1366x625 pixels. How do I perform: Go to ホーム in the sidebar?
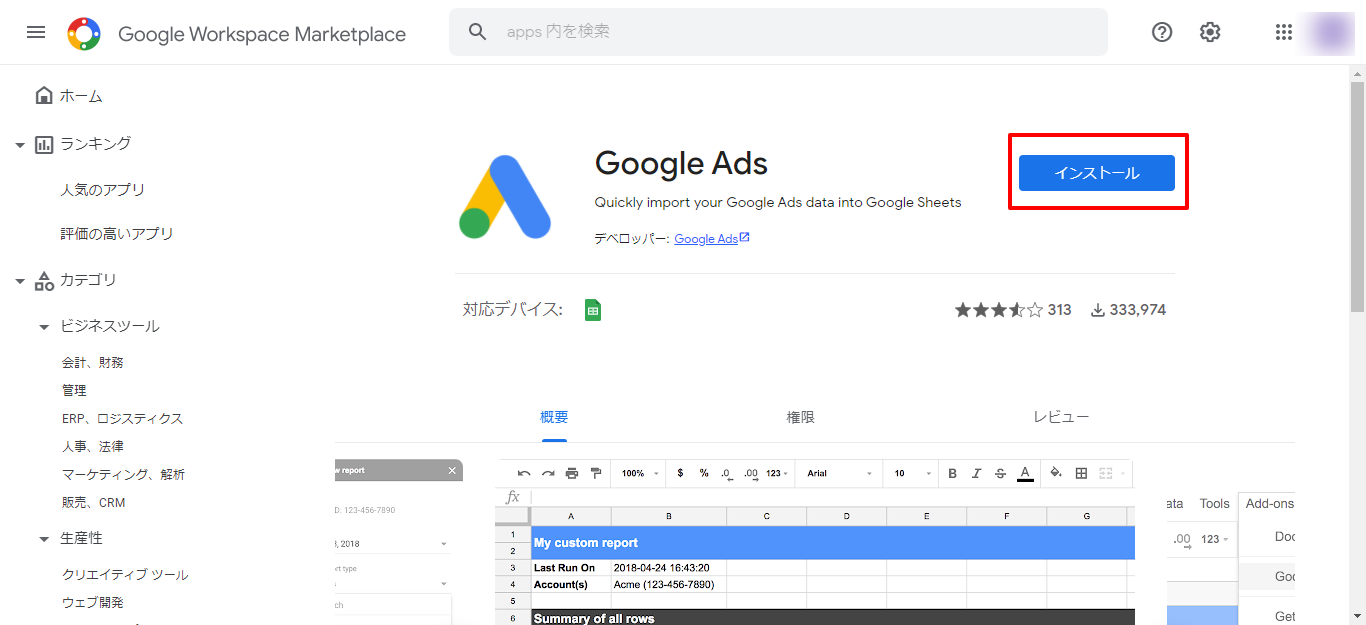(x=81, y=96)
